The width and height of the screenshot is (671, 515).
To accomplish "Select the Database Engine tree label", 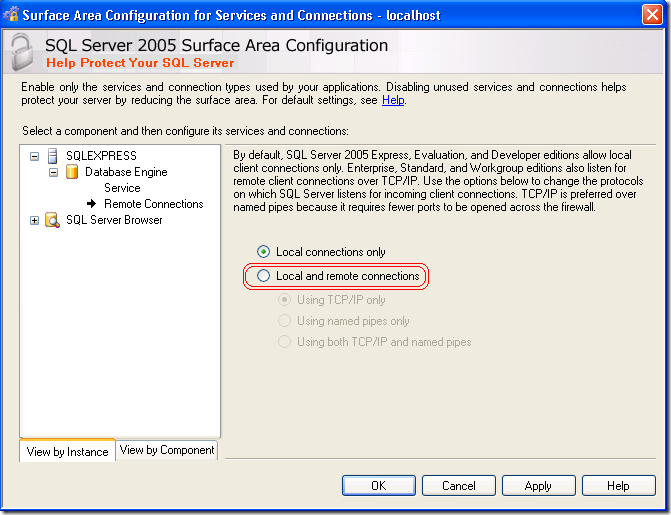I will pos(126,172).
